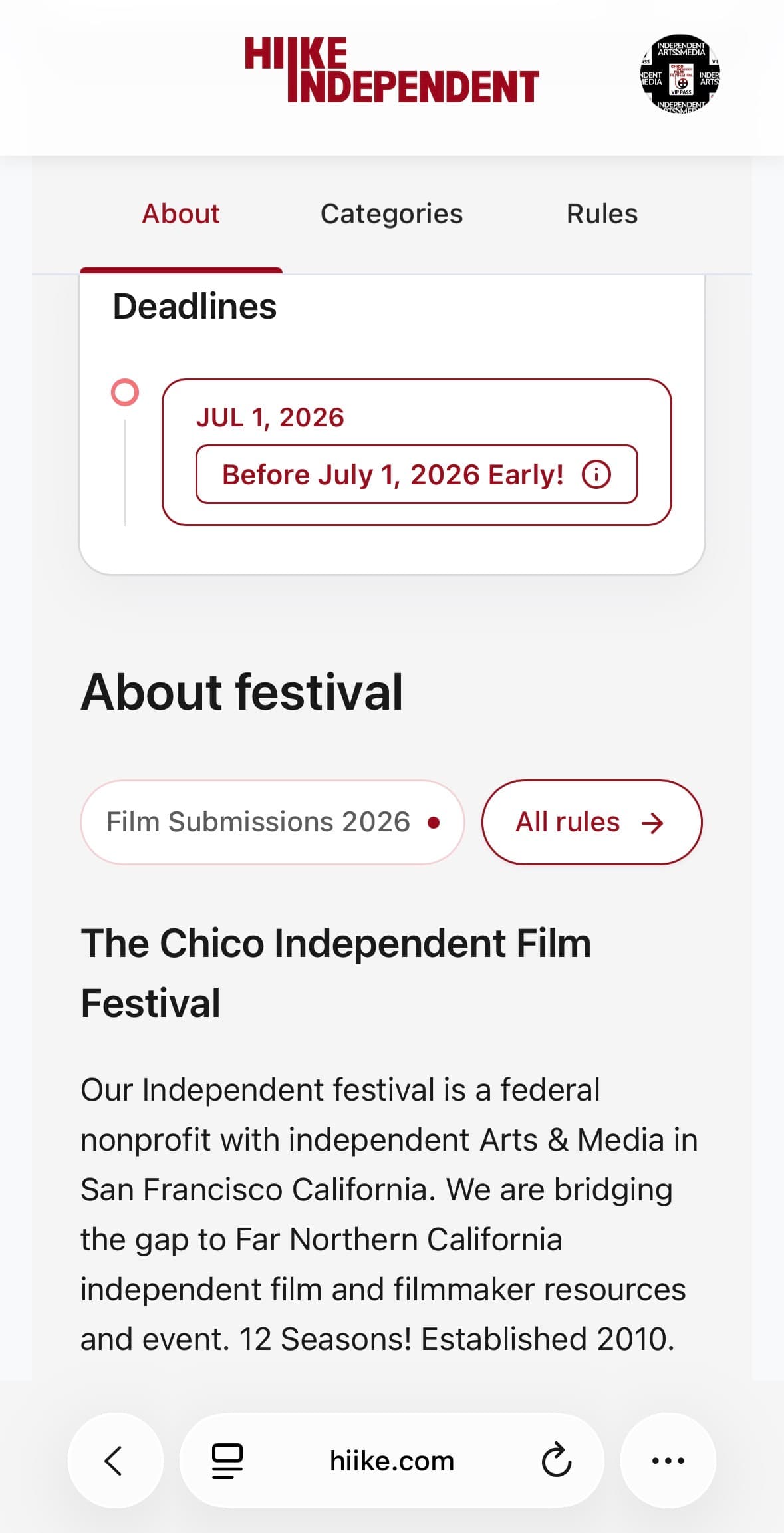Viewport: 784px width, 1533px height.
Task: Click the All rules text label
Action: tap(567, 822)
